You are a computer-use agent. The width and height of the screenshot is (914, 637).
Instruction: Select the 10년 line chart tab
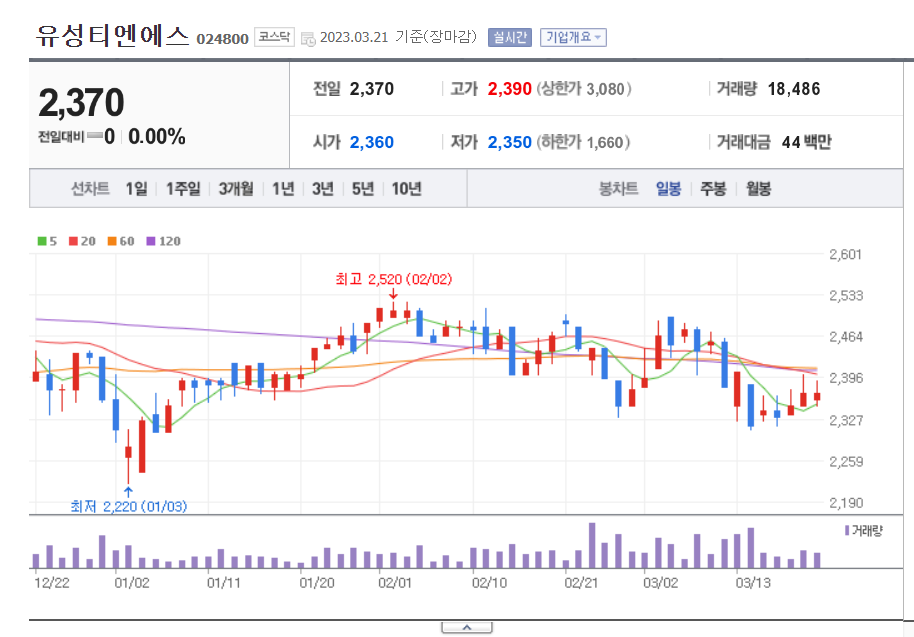[406, 189]
